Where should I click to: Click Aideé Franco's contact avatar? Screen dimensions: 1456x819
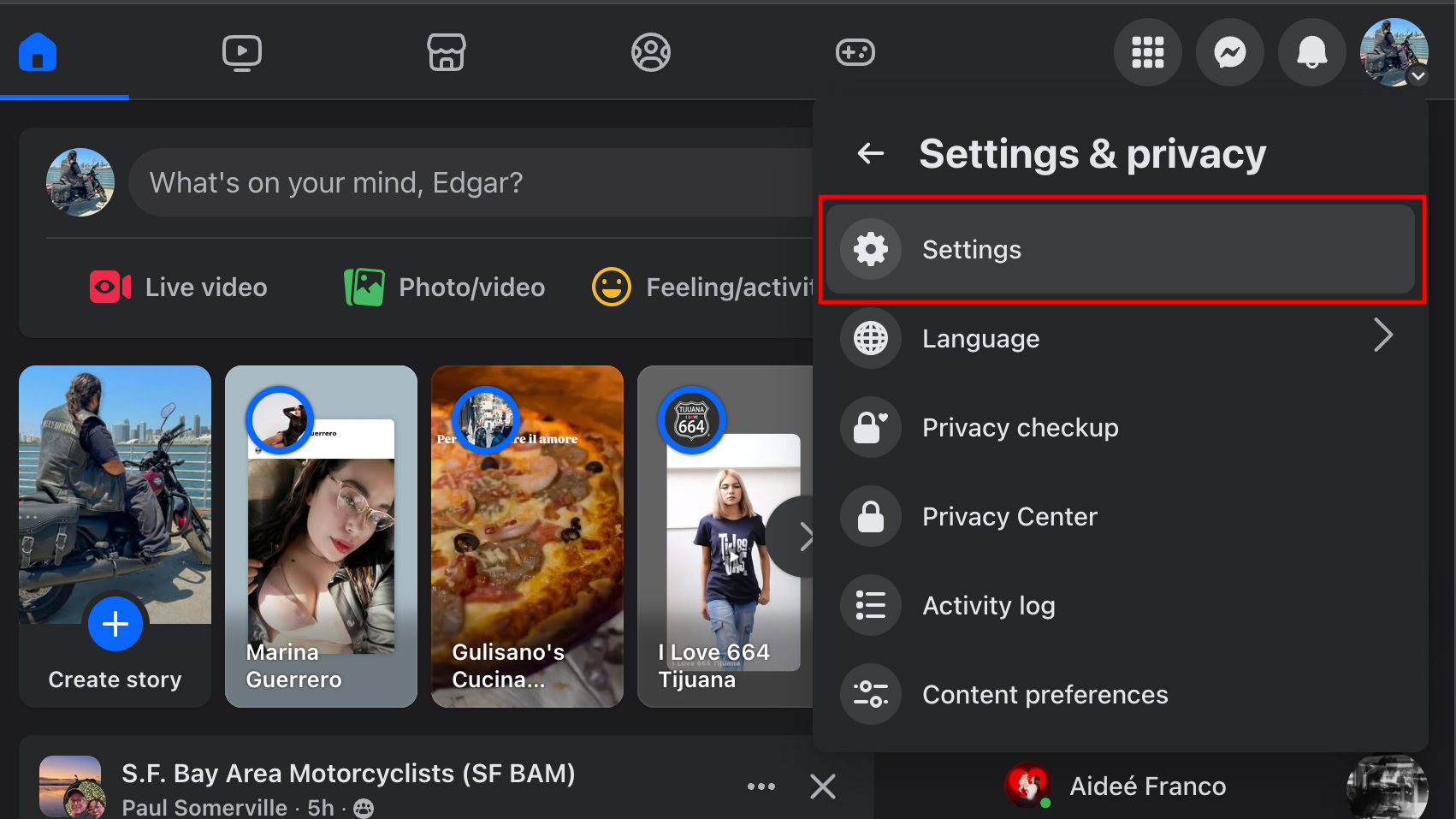pyautogui.click(x=1028, y=786)
